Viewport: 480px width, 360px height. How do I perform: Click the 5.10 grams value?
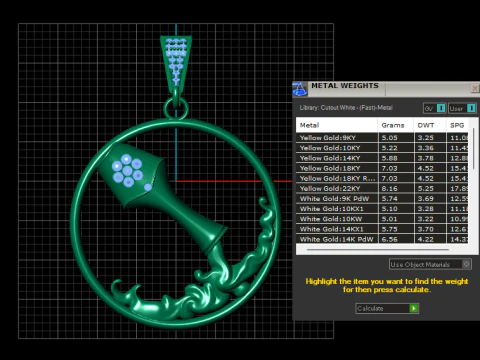(389, 209)
